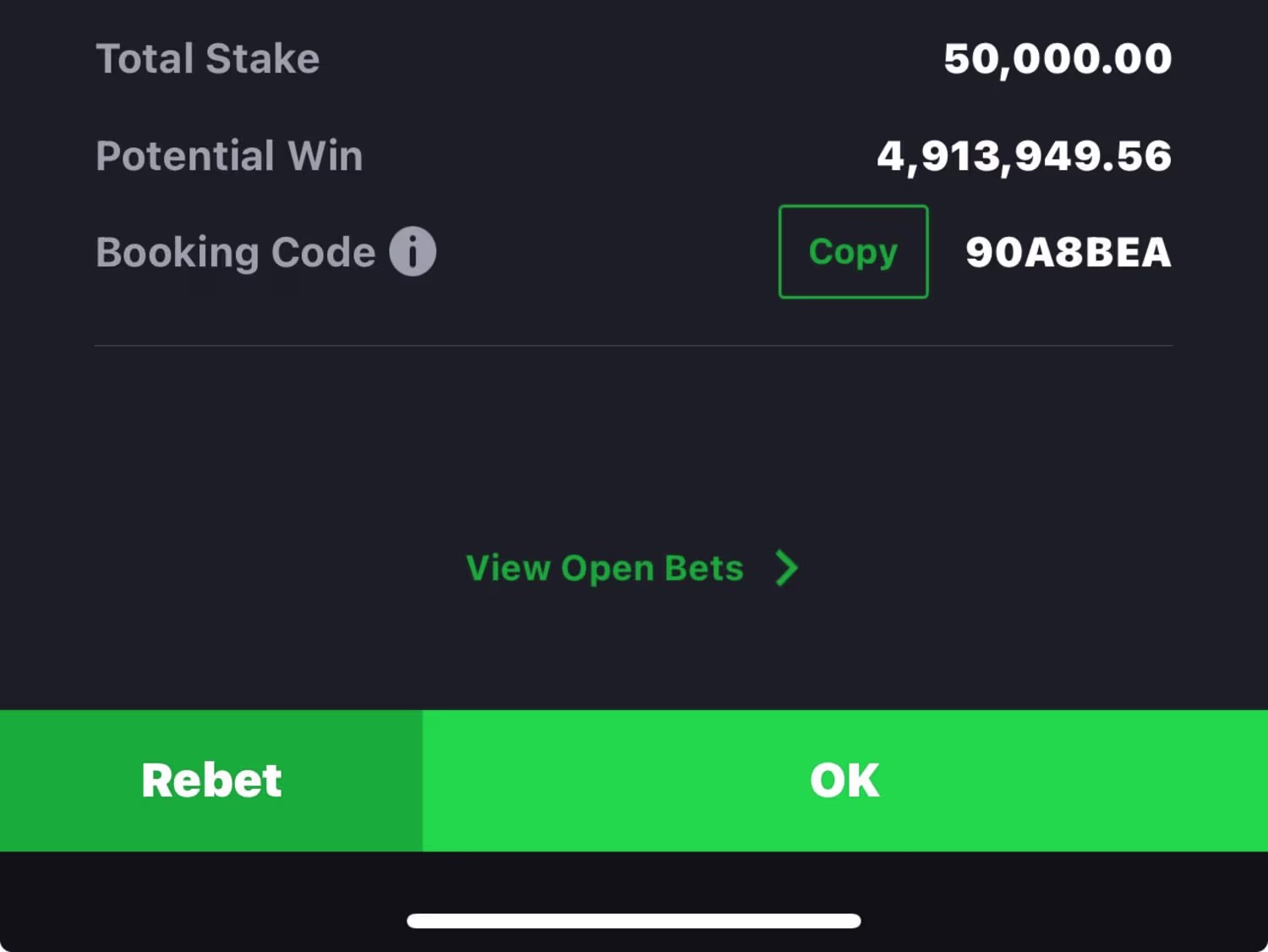Select the stake amount 50,000.00
Screen dimensions: 1268x952
pos(1058,59)
